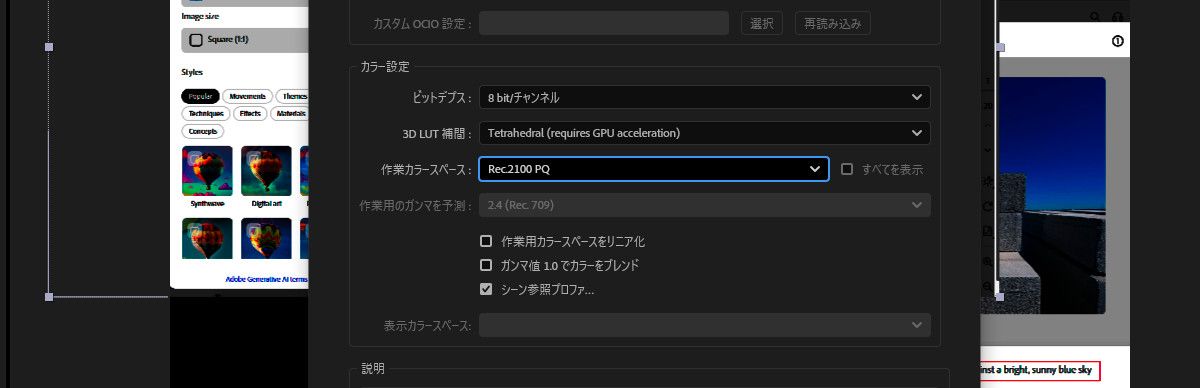Check ガンマ値 1.0 でカラーをブレンド

point(486,265)
